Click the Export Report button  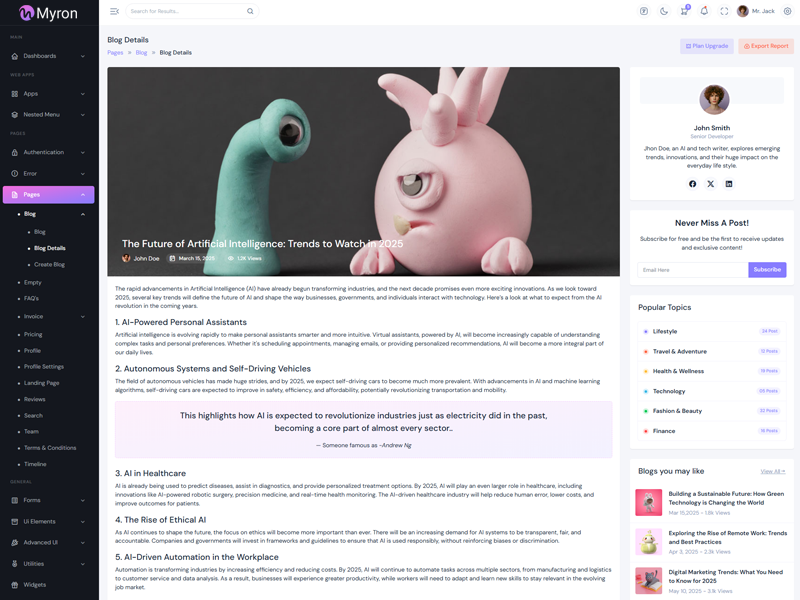click(x=765, y=46)
